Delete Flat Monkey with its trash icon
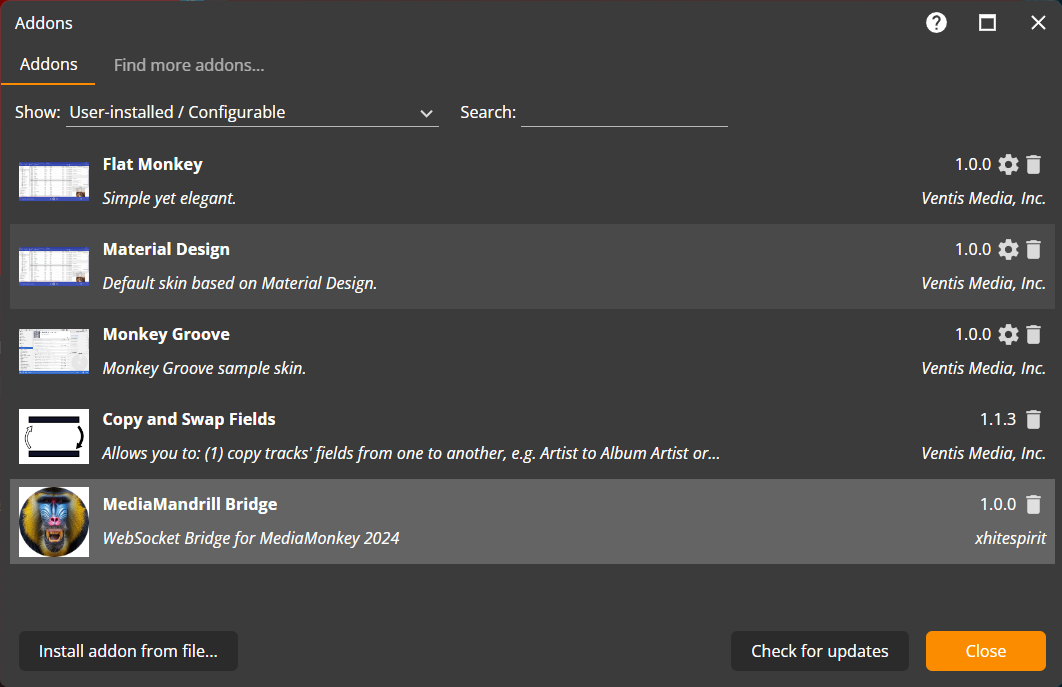 1034,165
